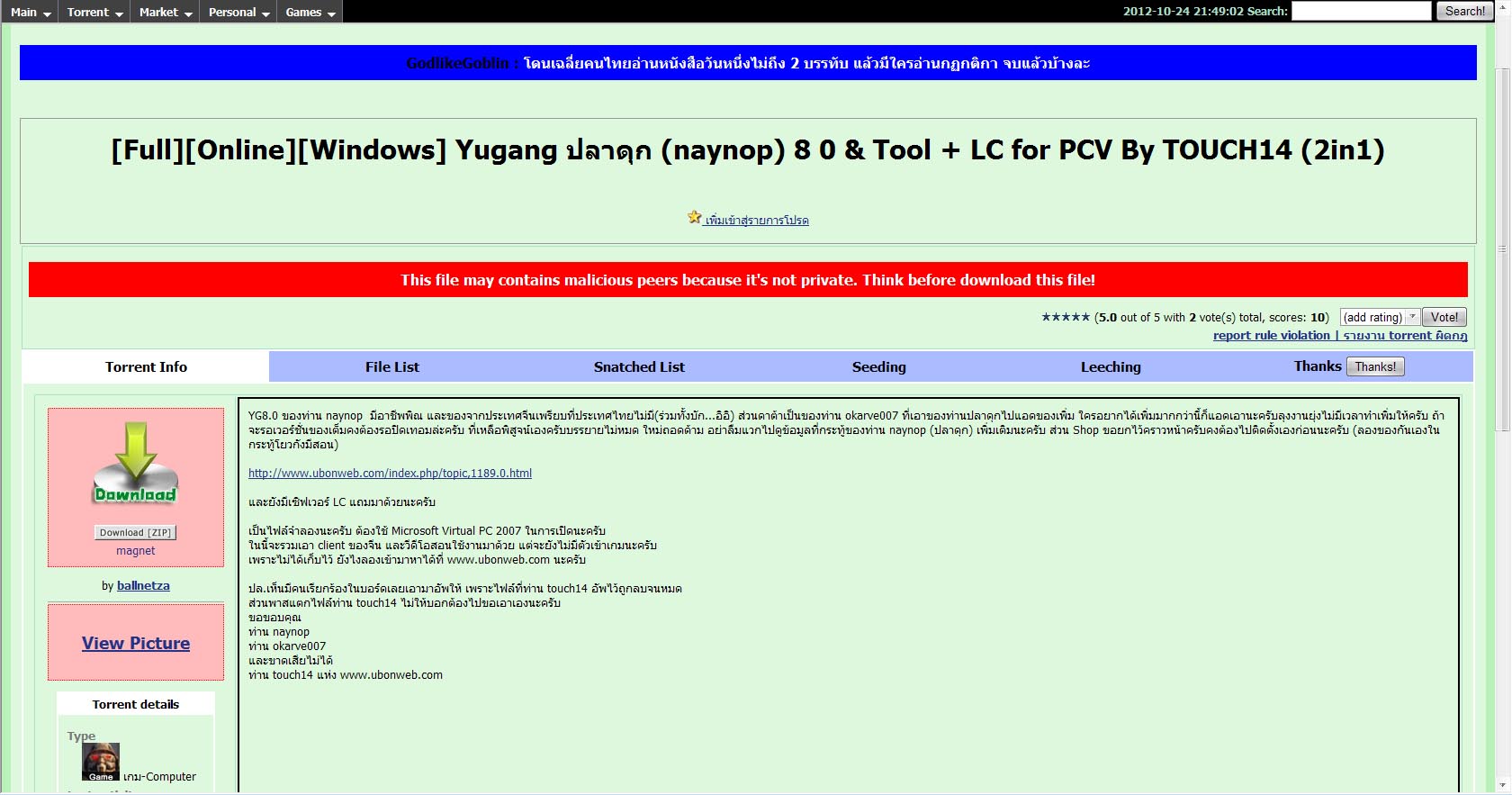Viewport: 1512px width, 795px height.
Task: Expand the Market menu
Action: coord(166,12)
